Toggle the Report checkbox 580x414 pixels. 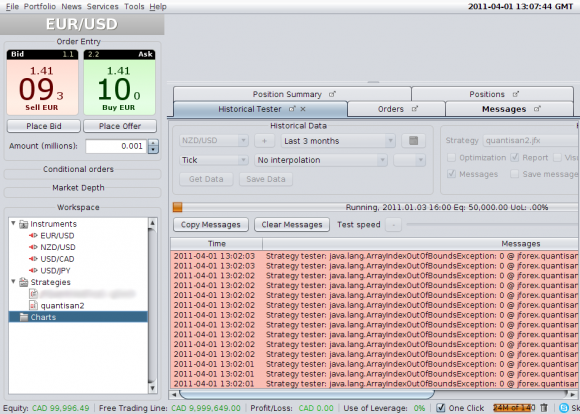(x=515, y=158)
